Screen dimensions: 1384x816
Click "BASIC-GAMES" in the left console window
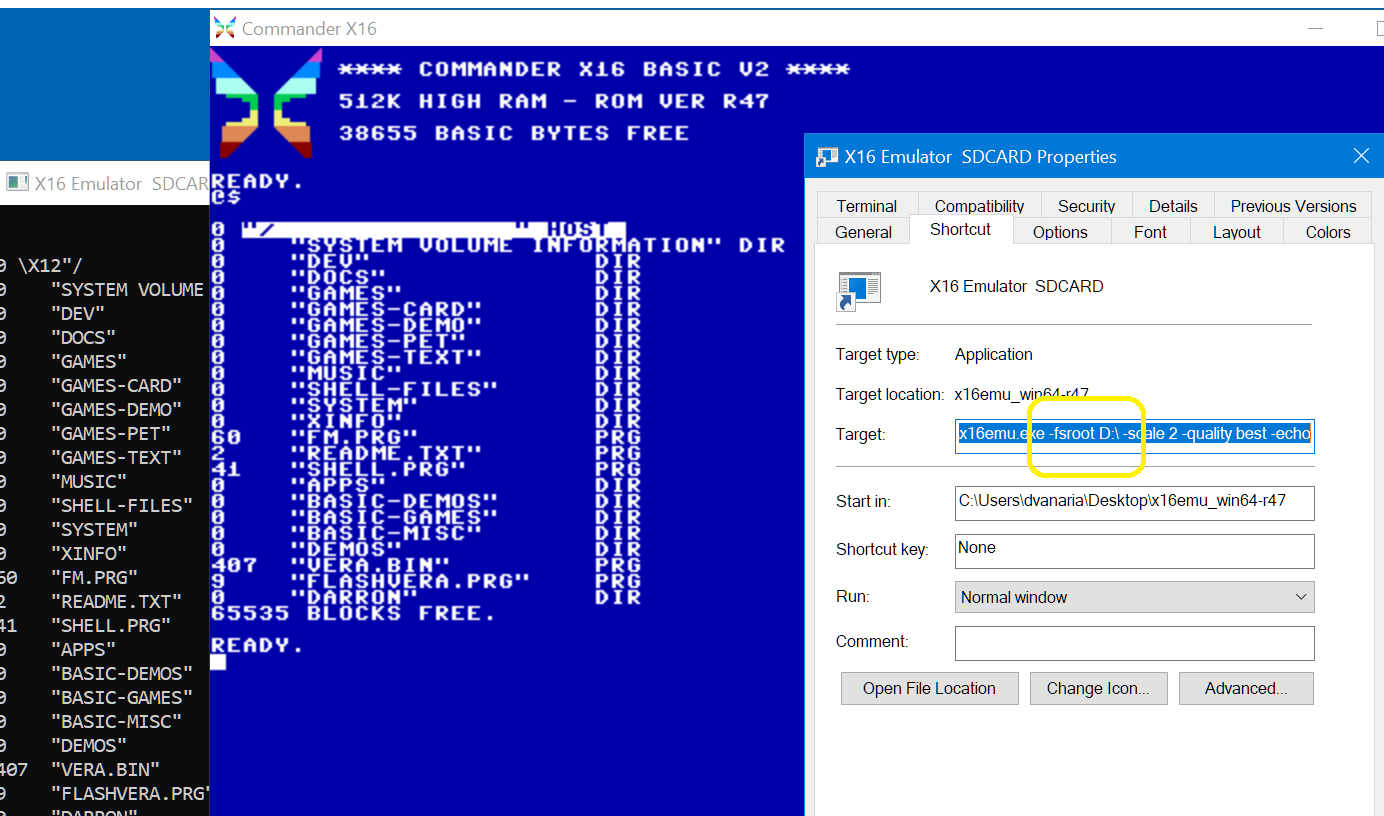(x=122, y=697)
